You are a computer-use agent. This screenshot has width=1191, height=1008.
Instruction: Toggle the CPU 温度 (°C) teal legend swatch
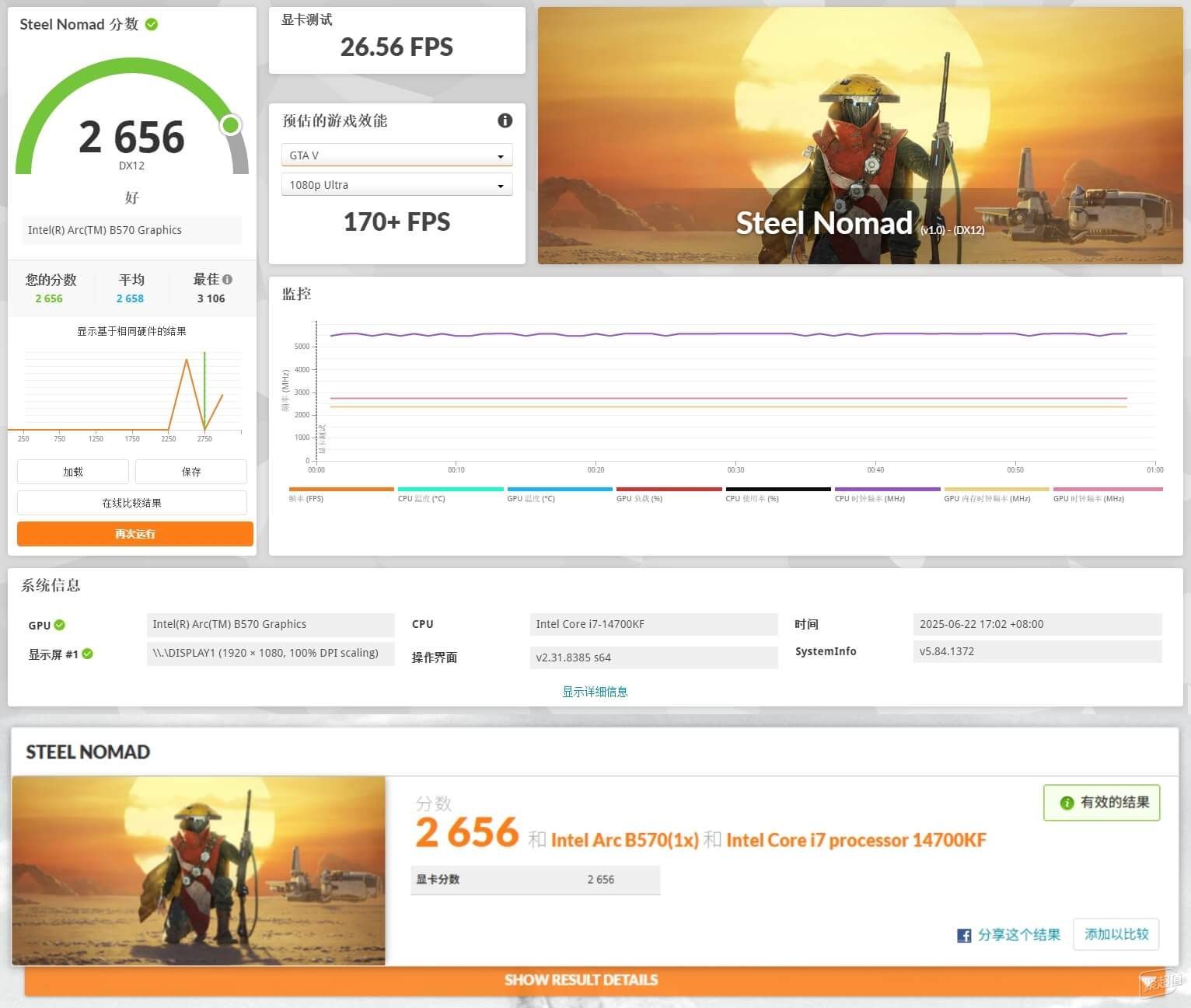click(x=451, y=490)
